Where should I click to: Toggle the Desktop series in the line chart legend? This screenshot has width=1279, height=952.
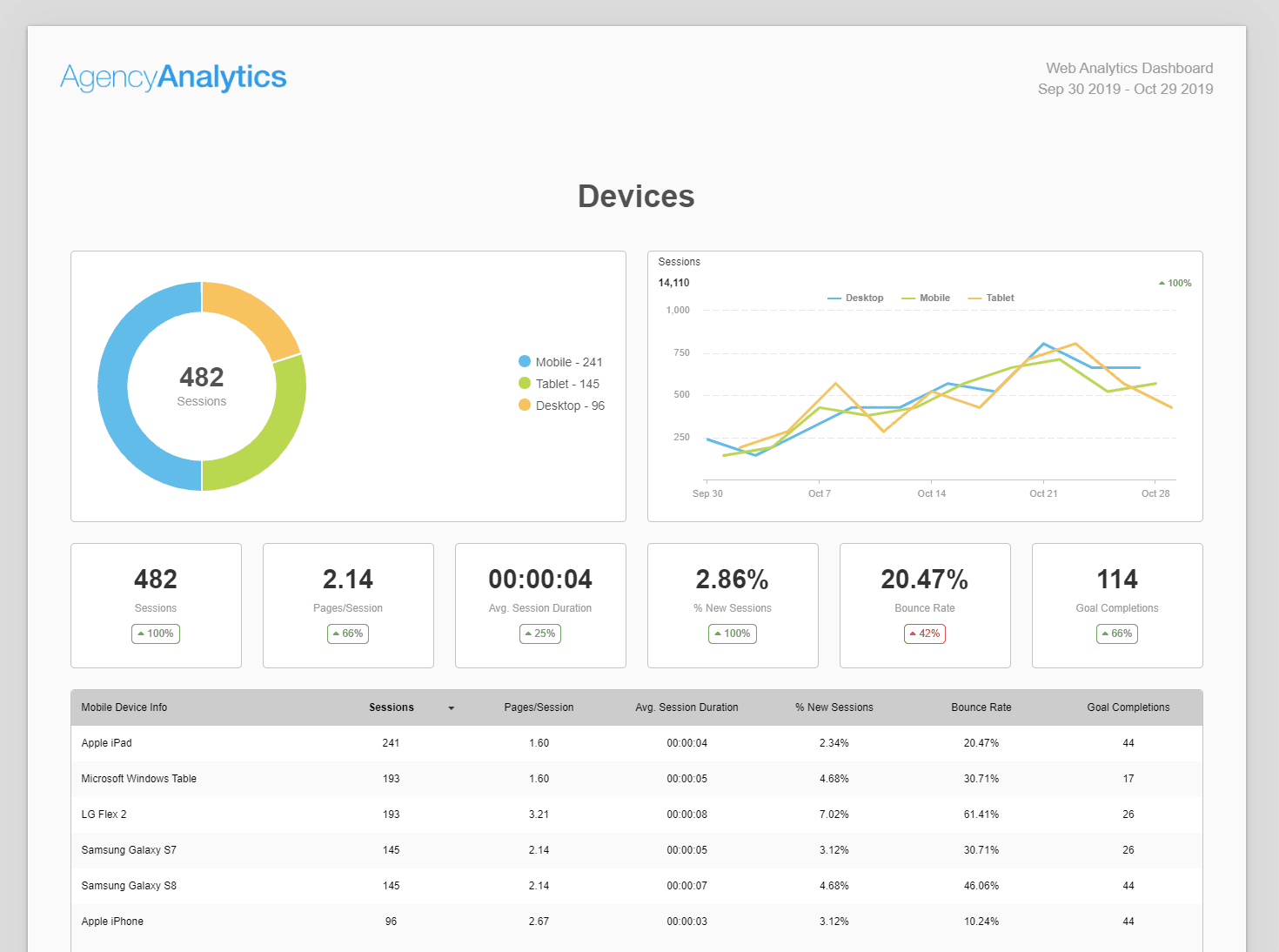[x=856, y=298]
